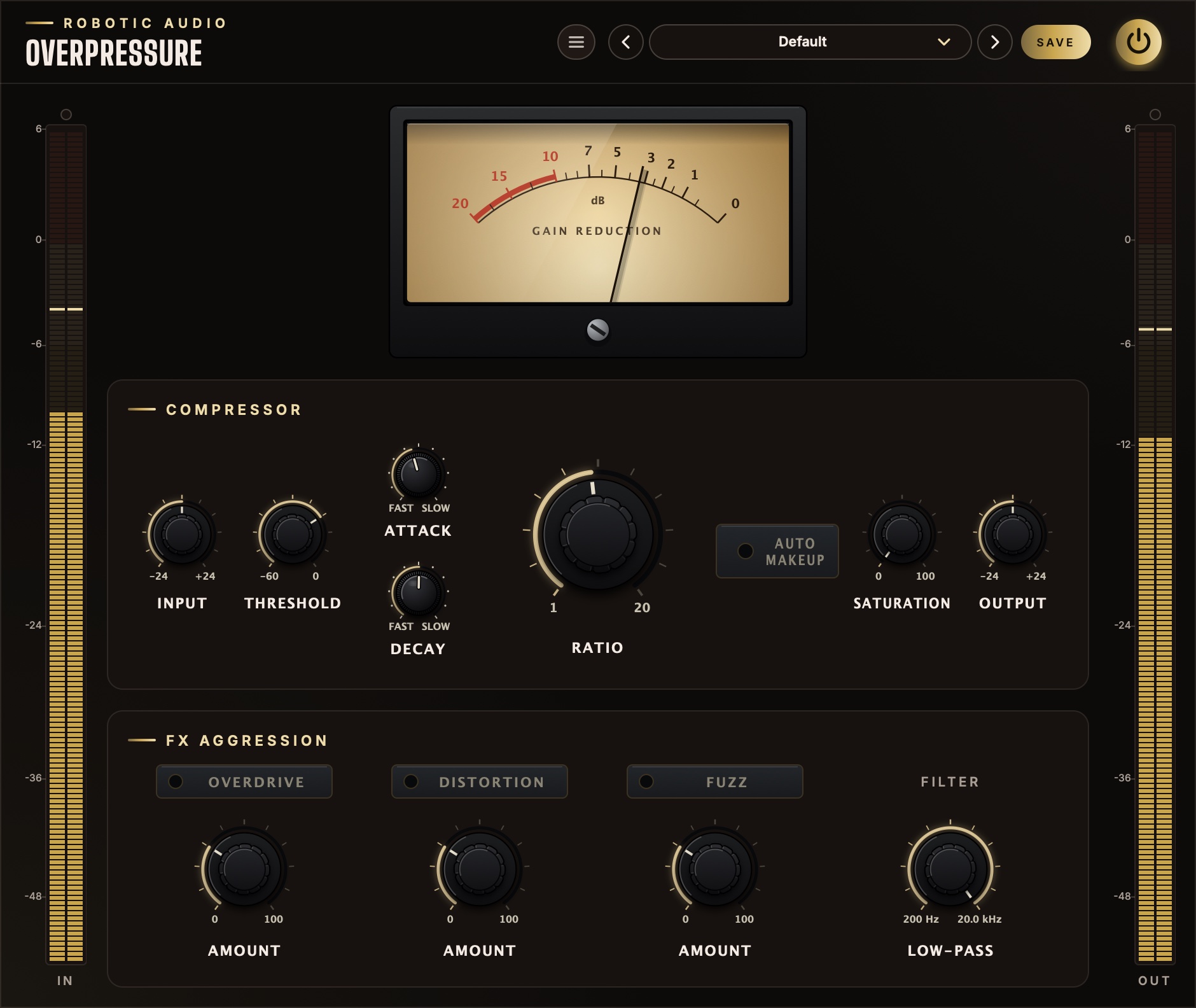The height and width of the screenshot is (1008, 1196).
Task: Click the 20.0 kHz filter value label
Action: [979, 919]
